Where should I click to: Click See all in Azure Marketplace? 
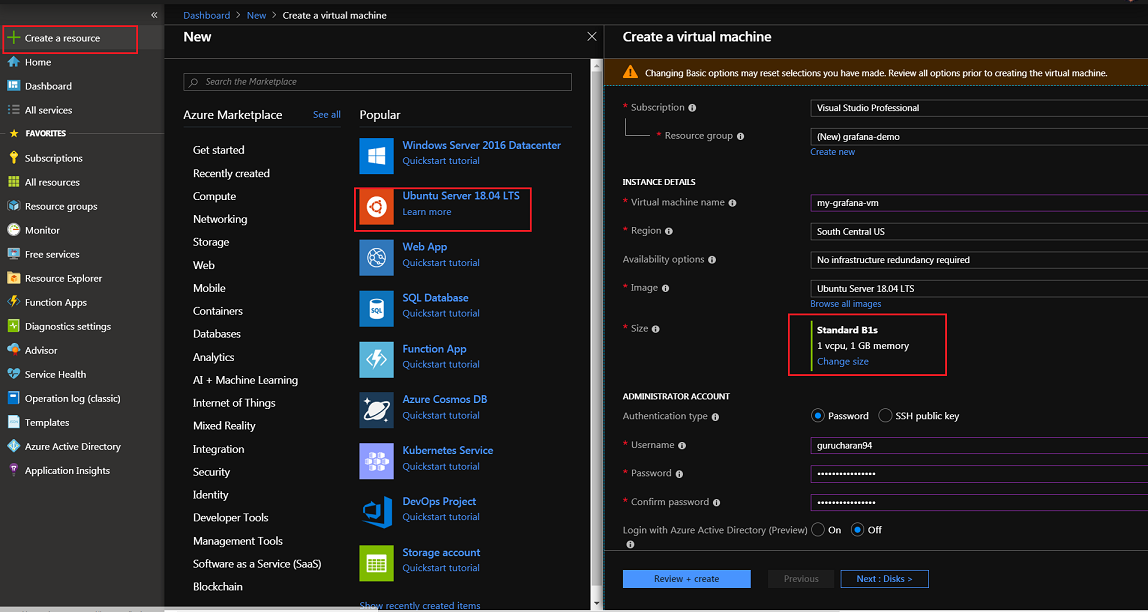327,115
